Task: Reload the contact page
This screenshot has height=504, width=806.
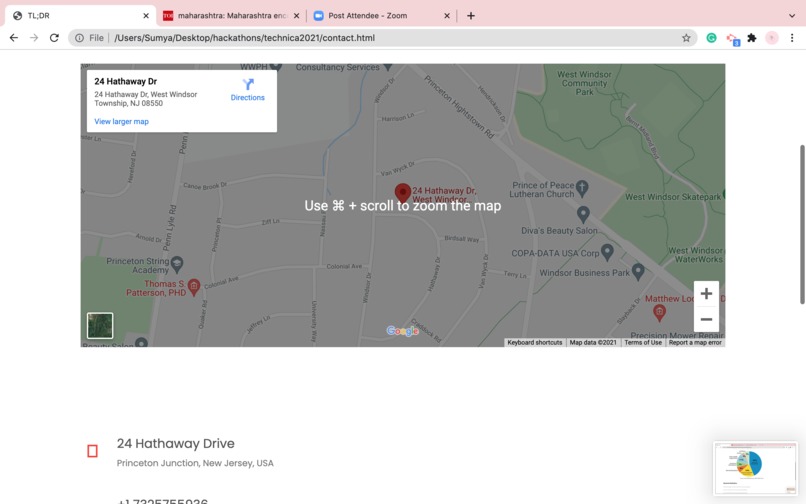Action: (54, 38)
